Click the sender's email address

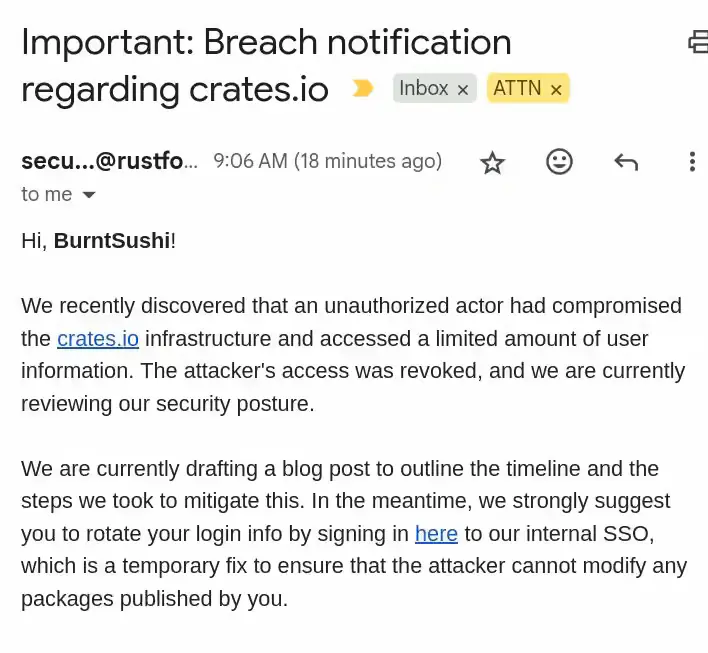pyautogui.click(x=109, y=161)
